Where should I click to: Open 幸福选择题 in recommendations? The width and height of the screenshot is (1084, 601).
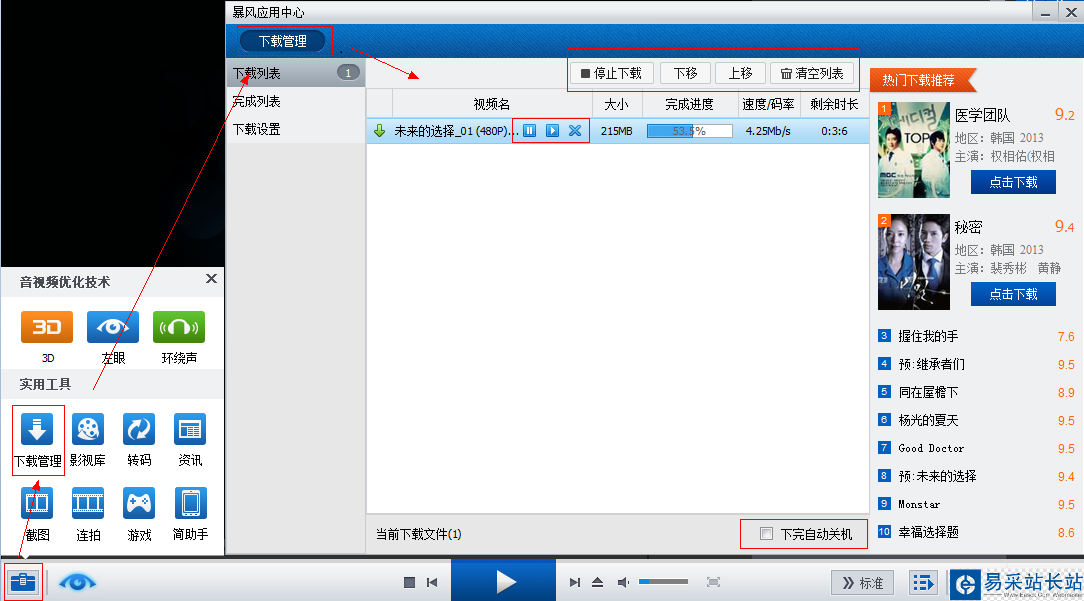tap(928, 532)
